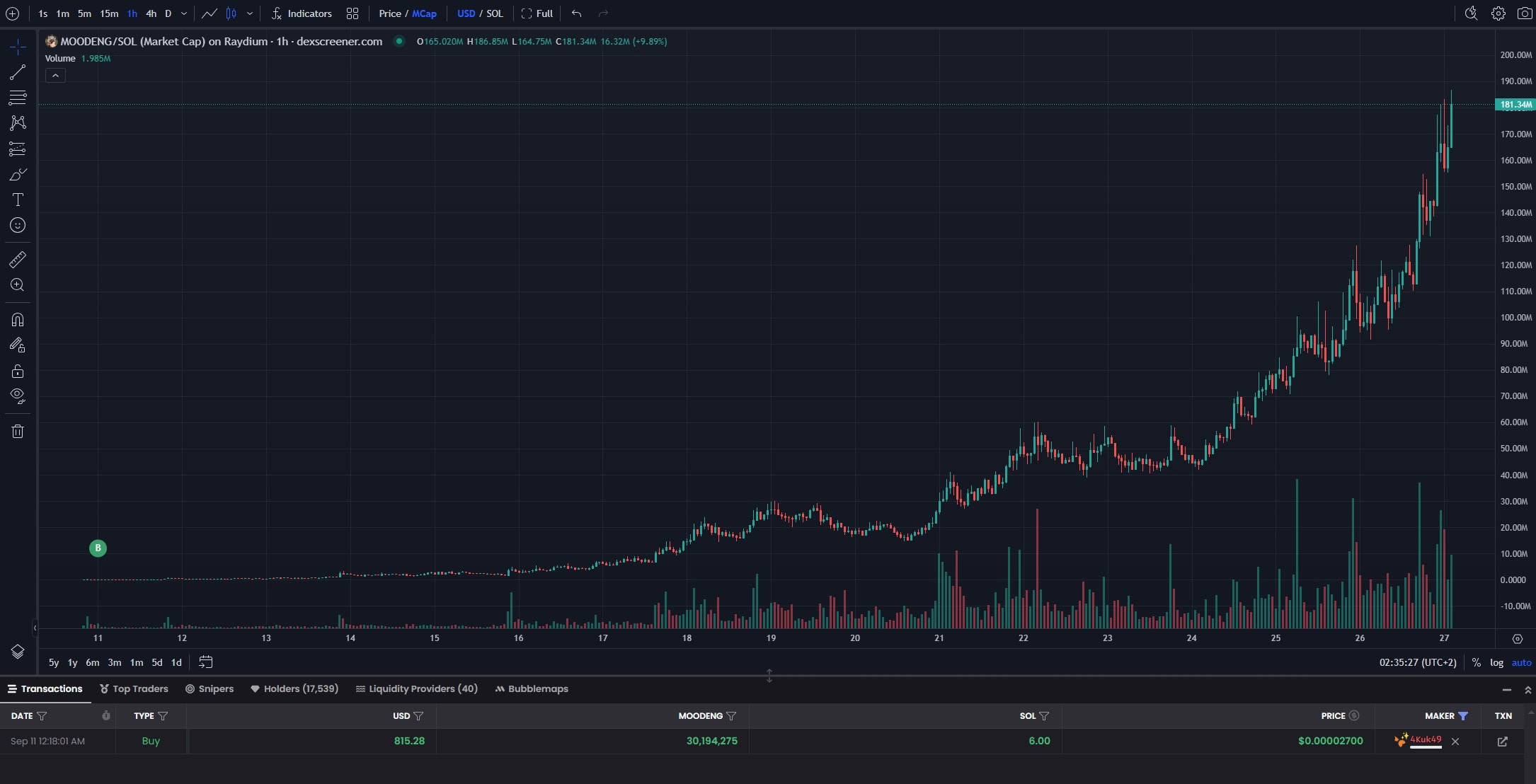The image size is (1536, 784).
Task: Click the trash remove drawings icon
Action: (x=18, y=431)
